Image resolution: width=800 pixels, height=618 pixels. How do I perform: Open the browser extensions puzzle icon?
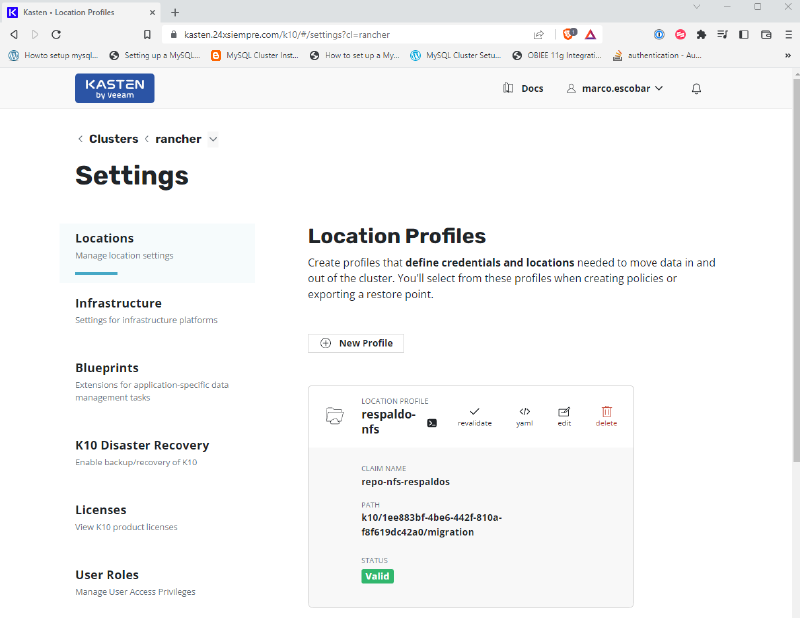tap(701, 34)
